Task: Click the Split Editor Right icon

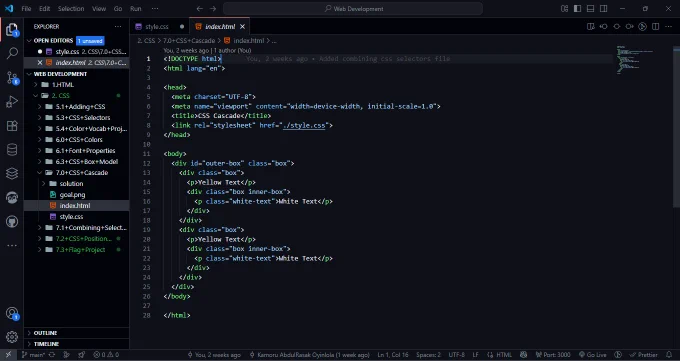Action: pyautogui.click(x=655, y=26)
